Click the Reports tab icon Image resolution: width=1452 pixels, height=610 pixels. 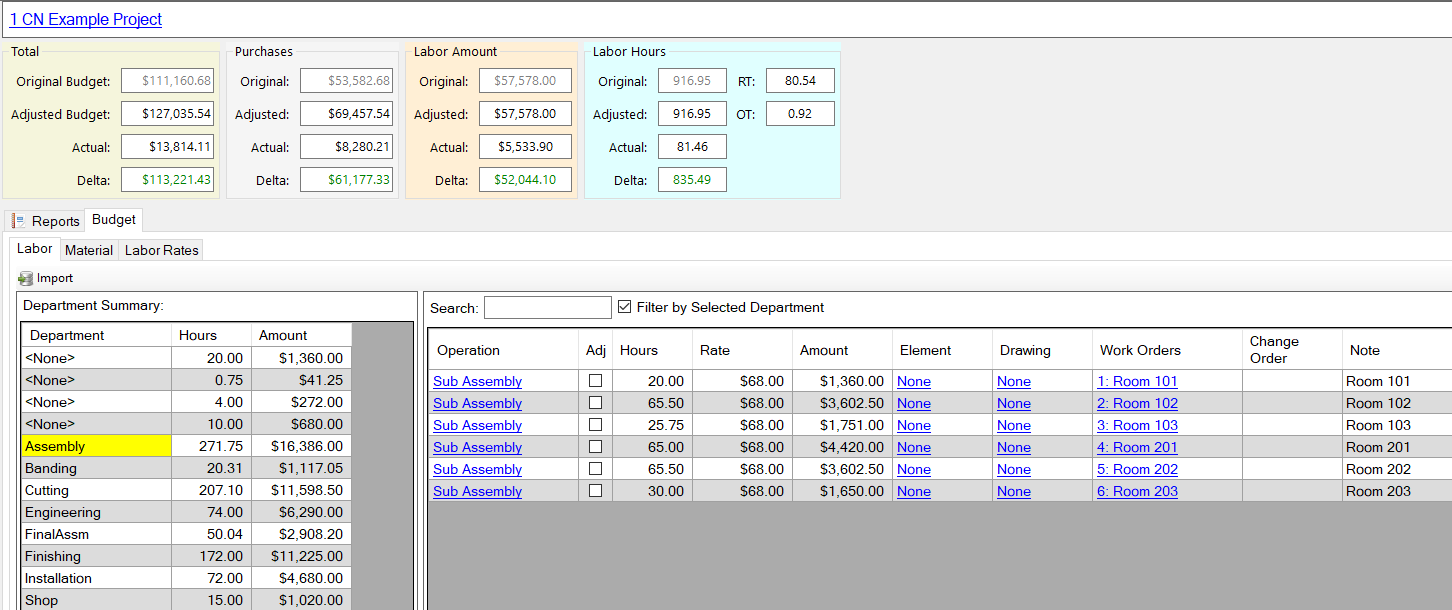20,221
